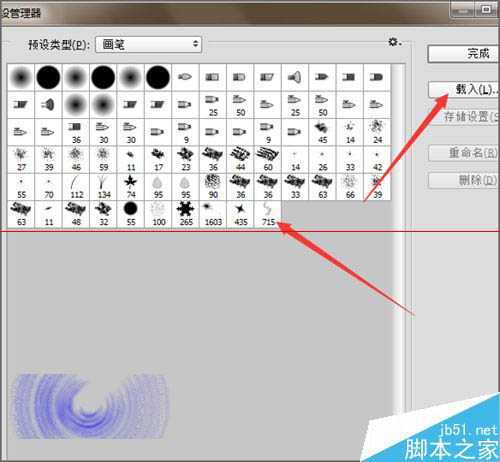Select the brush preset labeled 44
Screen dimensions: 500x462
coord(240,160)
